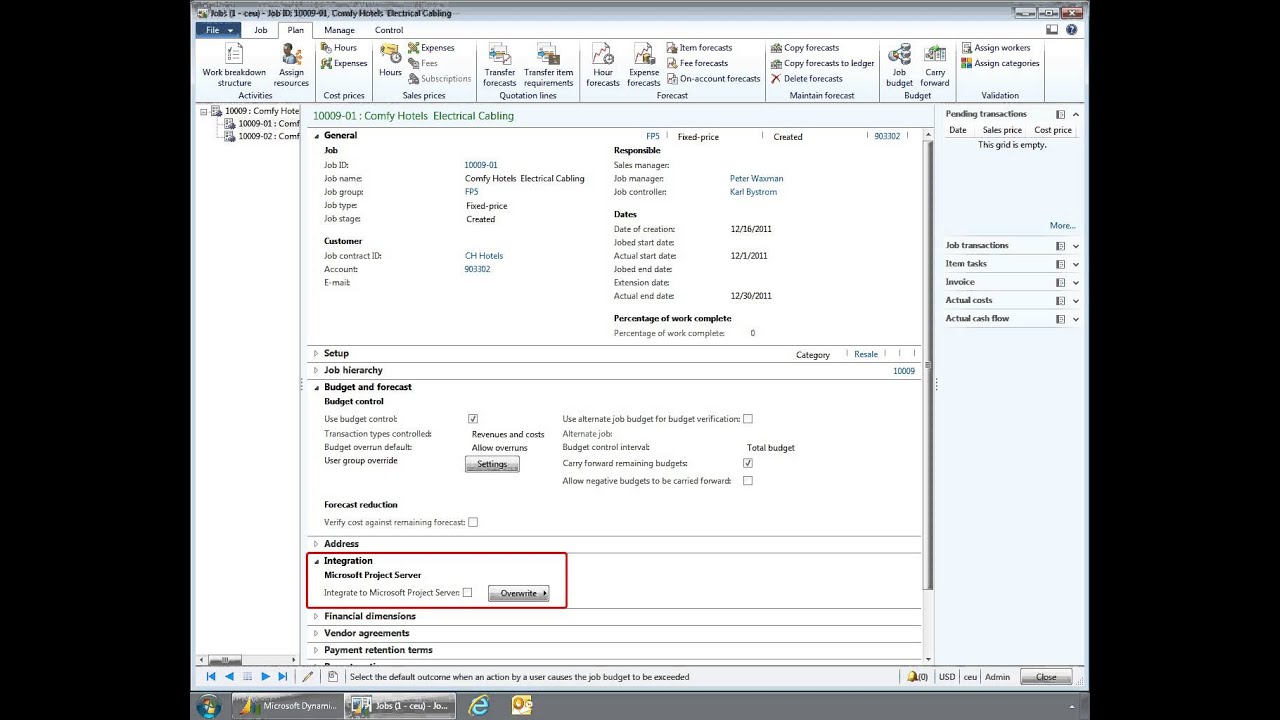Go to the first record
This screenshot has height=720, width=1280.
click(x=211, y=677)
